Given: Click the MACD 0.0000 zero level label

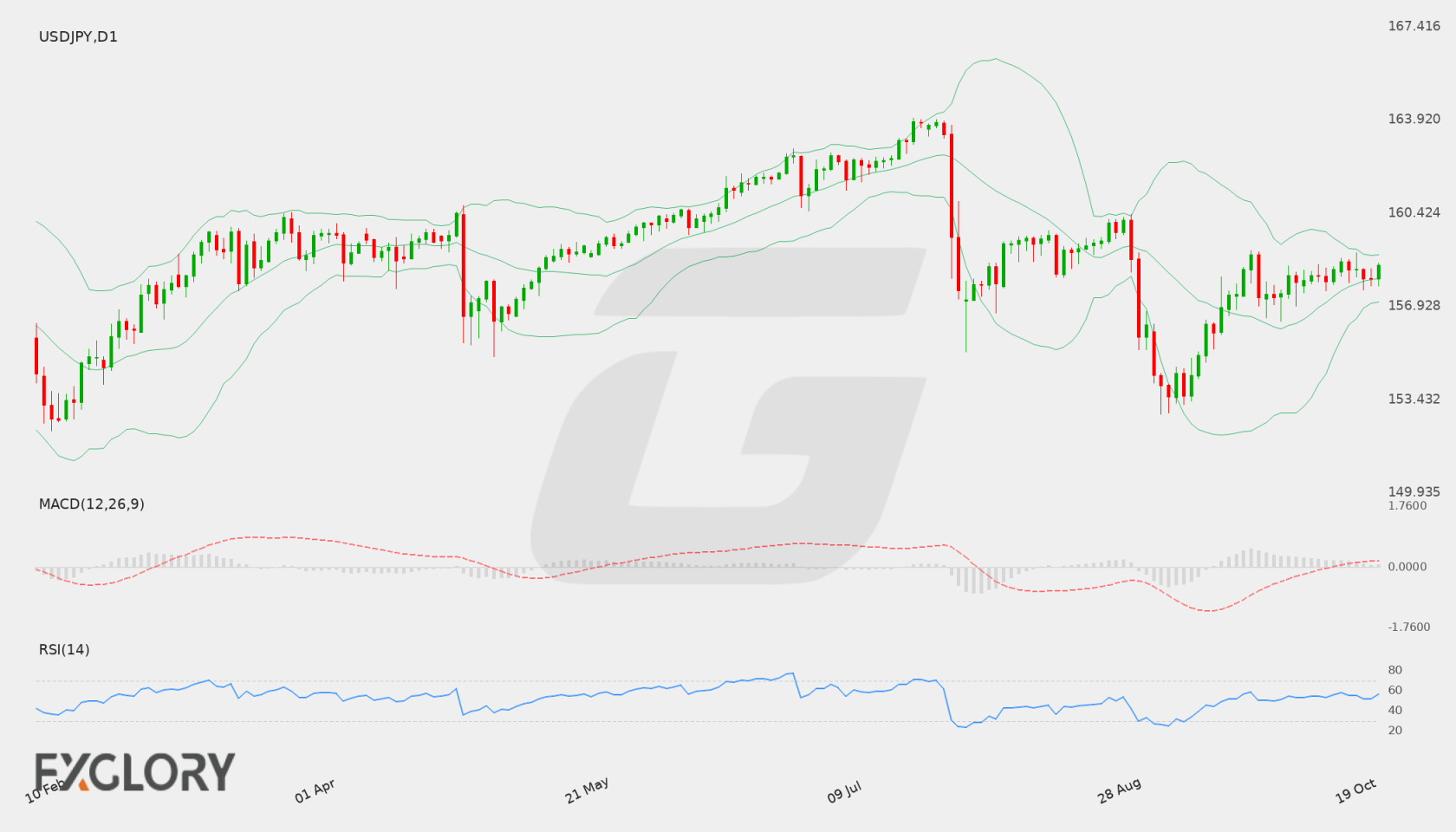Looking at the screenshot, I should [x=1407, y=566].
